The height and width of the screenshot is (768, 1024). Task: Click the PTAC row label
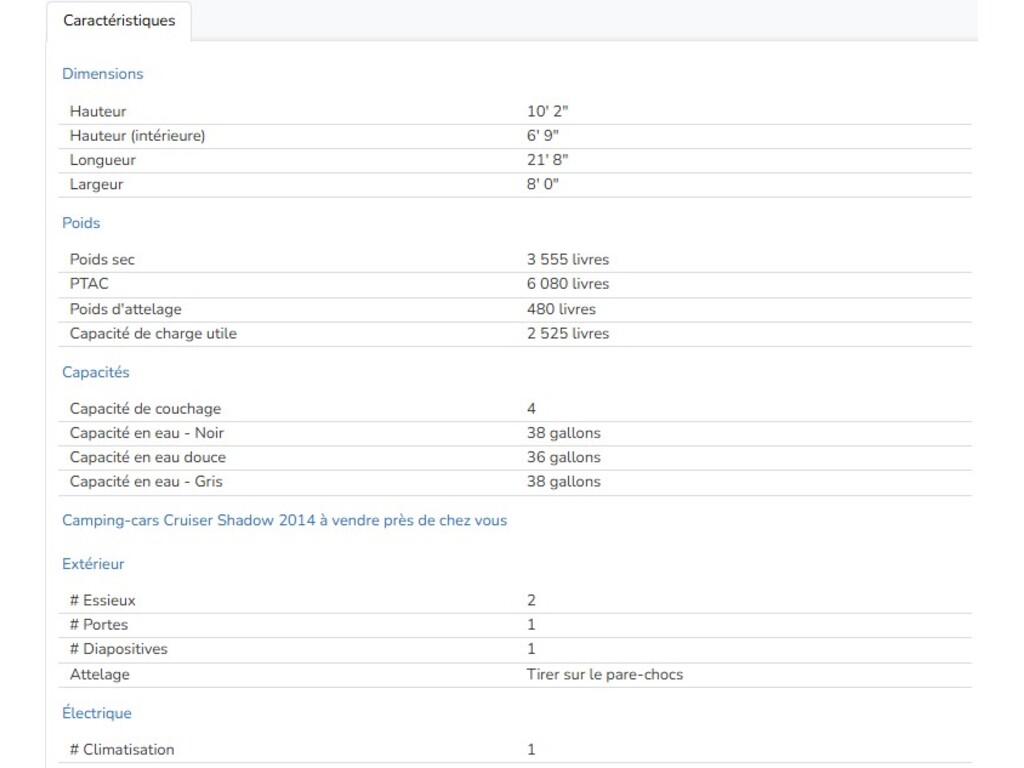(x=89, y=284)
